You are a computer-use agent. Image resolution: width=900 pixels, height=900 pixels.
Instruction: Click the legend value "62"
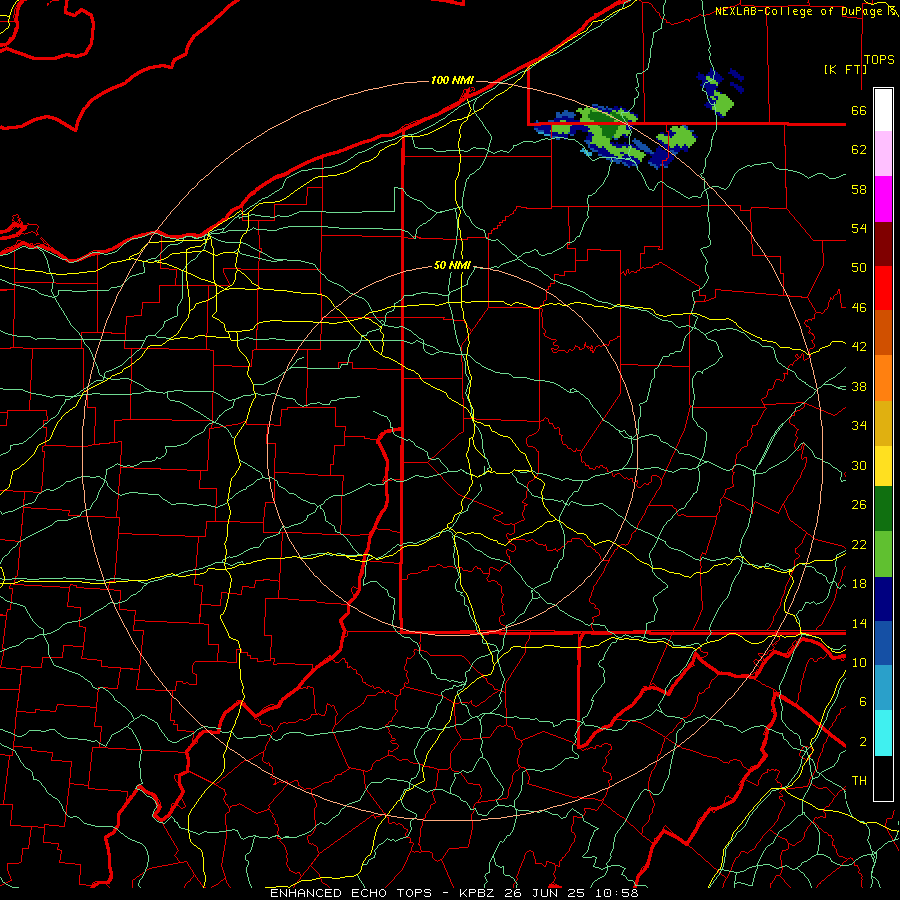(859, 150)
